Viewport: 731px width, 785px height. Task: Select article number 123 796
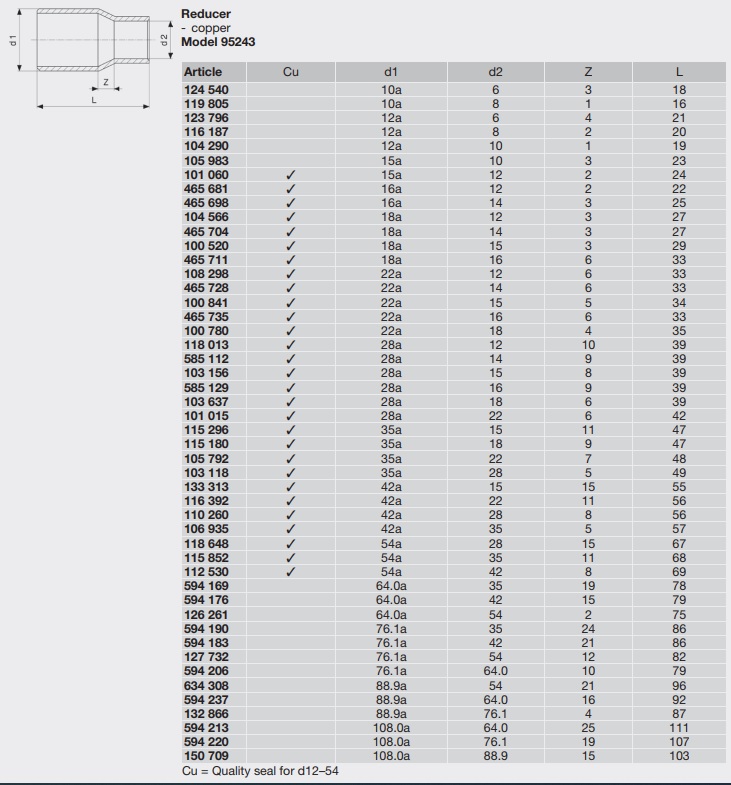pyautogui.click(x=206, y=118)
